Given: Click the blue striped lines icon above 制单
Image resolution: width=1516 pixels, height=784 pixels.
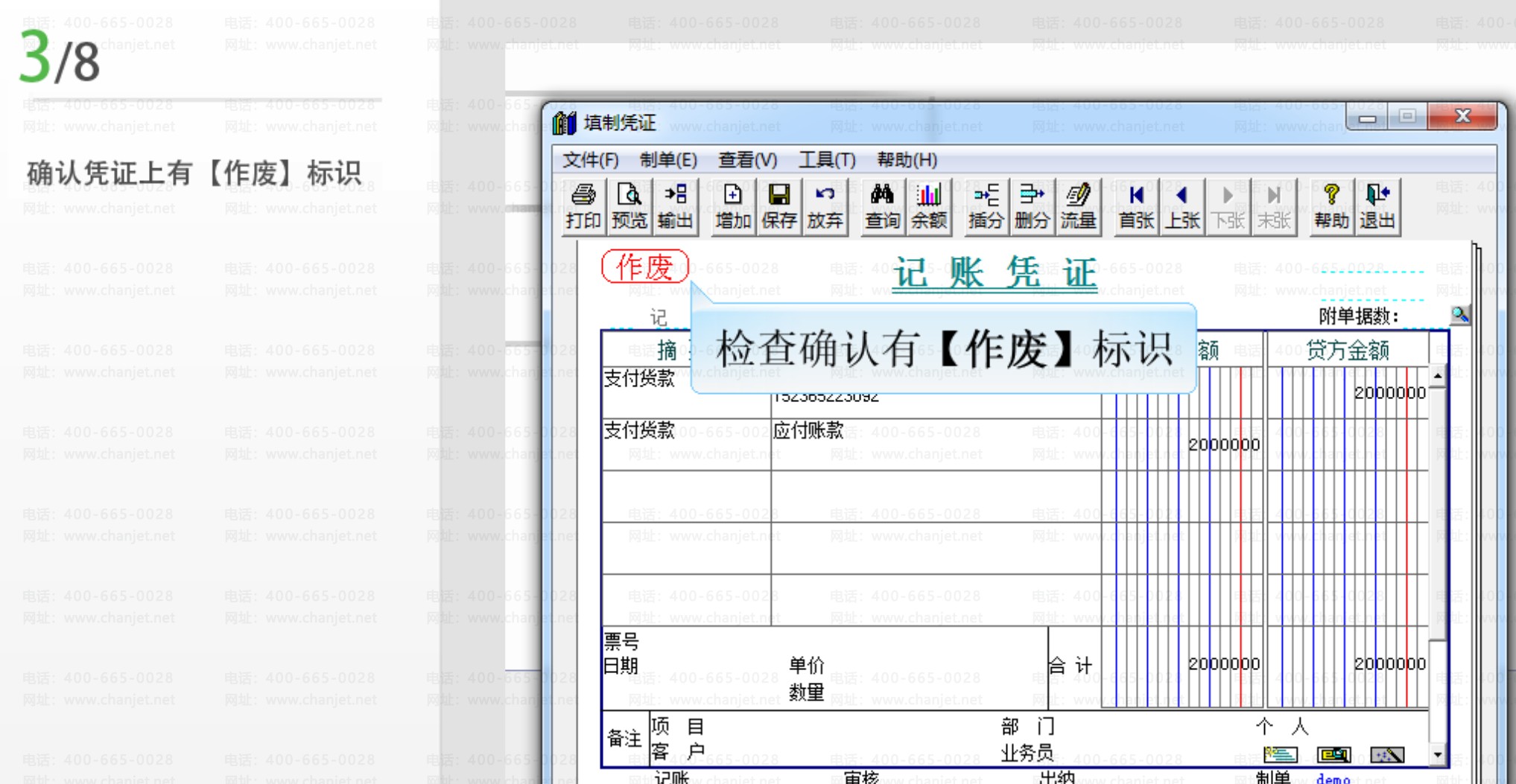Looking at the screenshot, I should point(1281,755).
